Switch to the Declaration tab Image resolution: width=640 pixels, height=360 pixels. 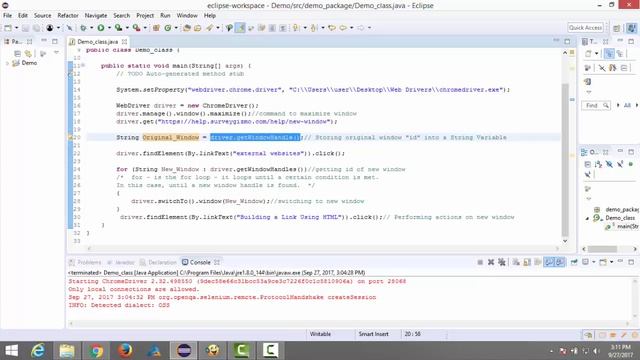tap(158, 262)
